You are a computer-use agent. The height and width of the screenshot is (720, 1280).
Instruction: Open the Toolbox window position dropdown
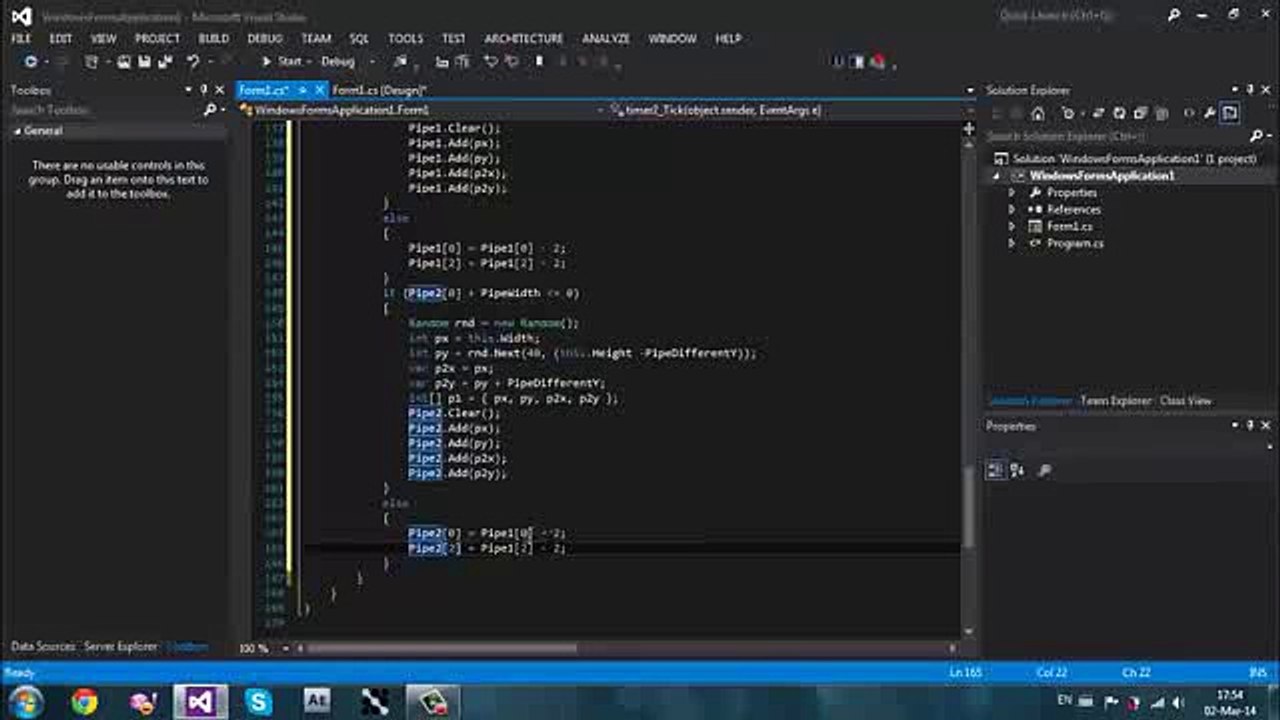coord(189,90)
